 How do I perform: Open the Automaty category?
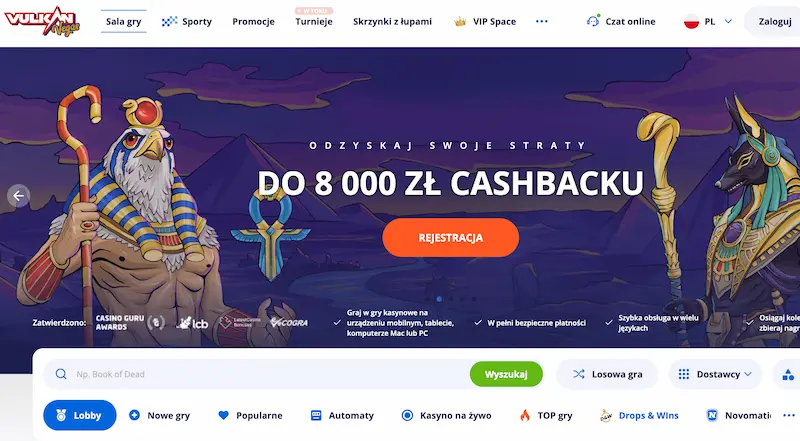pyautogui.click(x=342, y=415)
